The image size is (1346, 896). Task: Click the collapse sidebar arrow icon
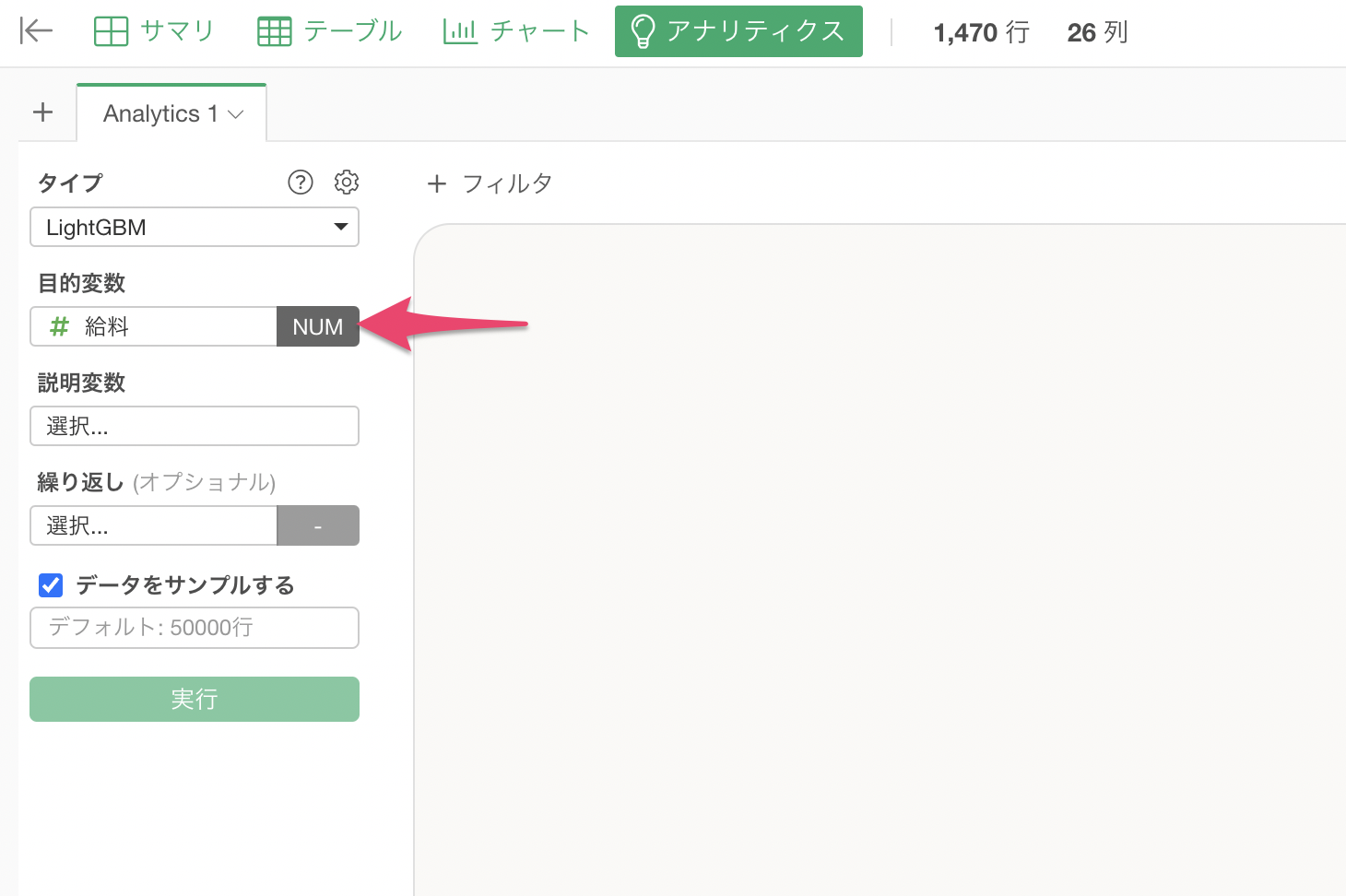(36, 31)
